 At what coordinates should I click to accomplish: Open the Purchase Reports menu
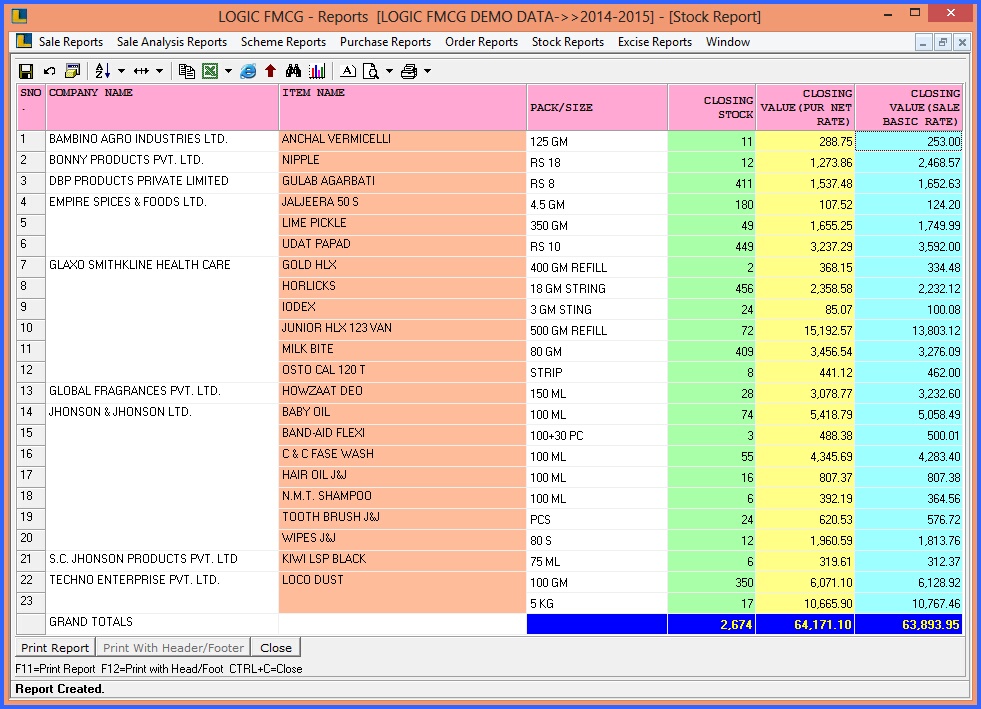[385, 42]
